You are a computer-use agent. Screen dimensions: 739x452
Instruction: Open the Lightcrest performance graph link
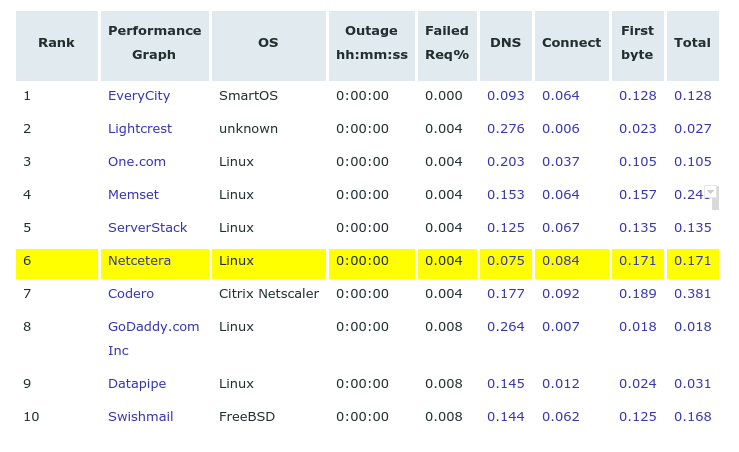[x=140, y=129]
